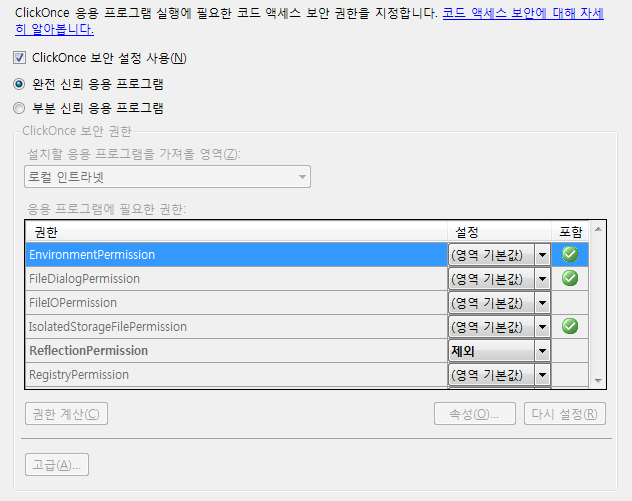Open FileDialogPermission setting dropdown arrow
The height and width of the screenshot is (501, 632).
[543, 279]
